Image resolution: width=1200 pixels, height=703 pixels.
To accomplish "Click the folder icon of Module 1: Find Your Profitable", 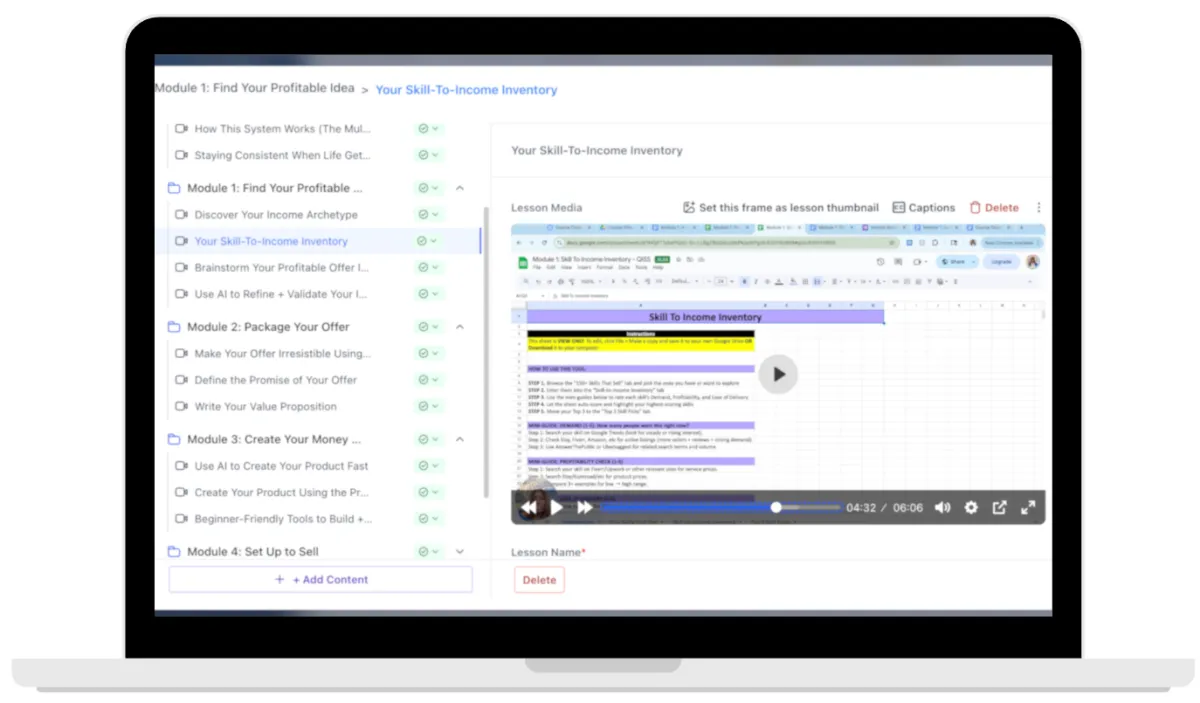I will (x=174, y=188).
